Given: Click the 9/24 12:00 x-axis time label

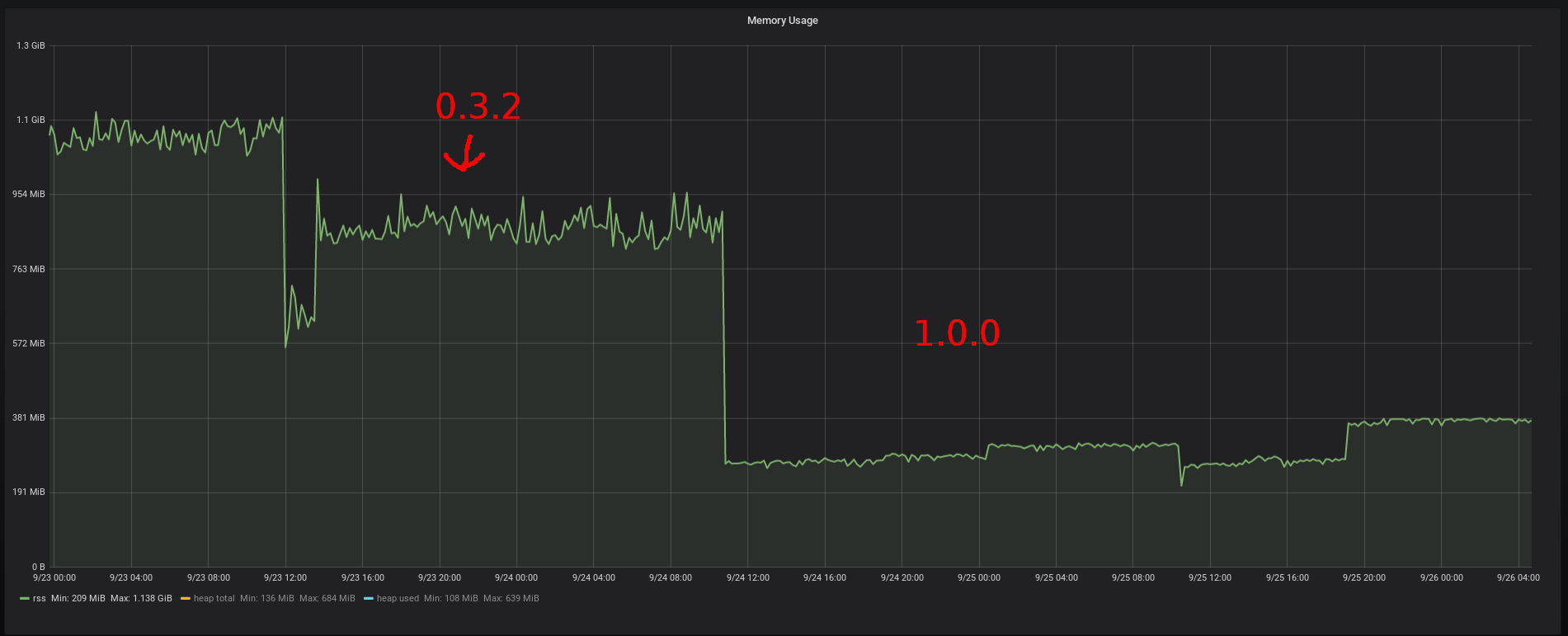Looking at the screenshot, I should (x=747, y=577).
